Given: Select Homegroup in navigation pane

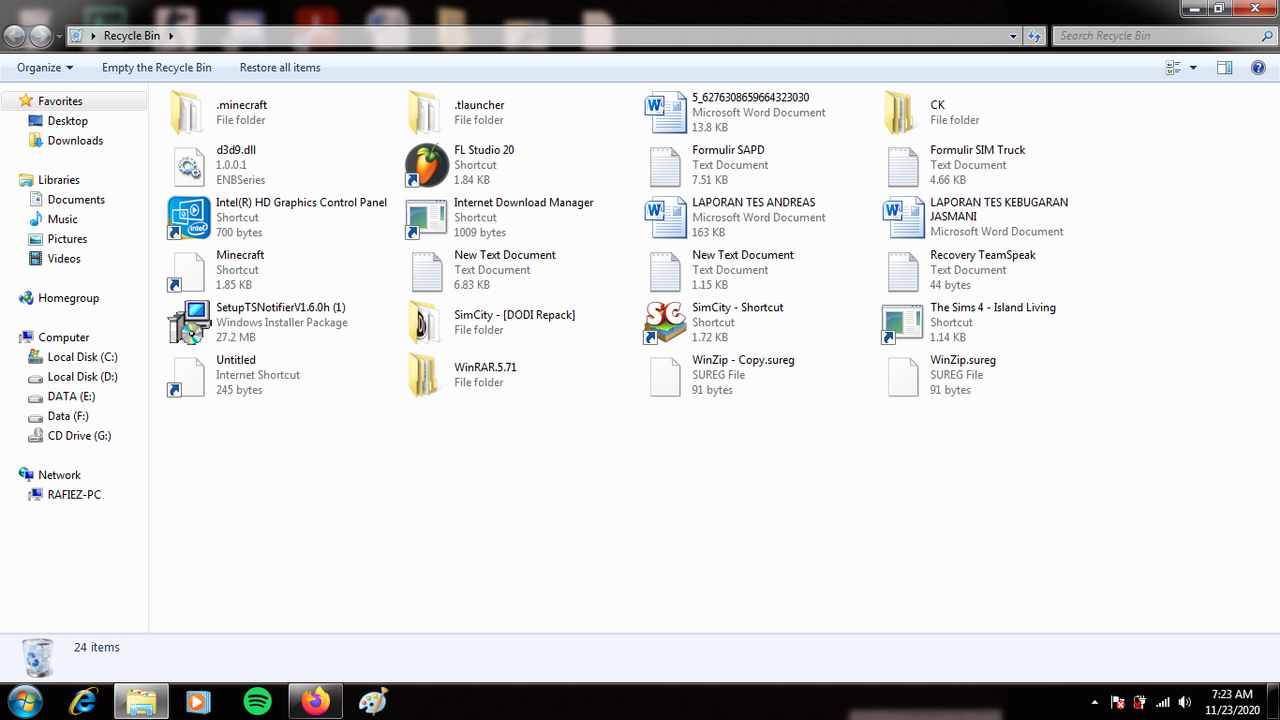Looking at the screenshot, I should click(x=68, y=298).
